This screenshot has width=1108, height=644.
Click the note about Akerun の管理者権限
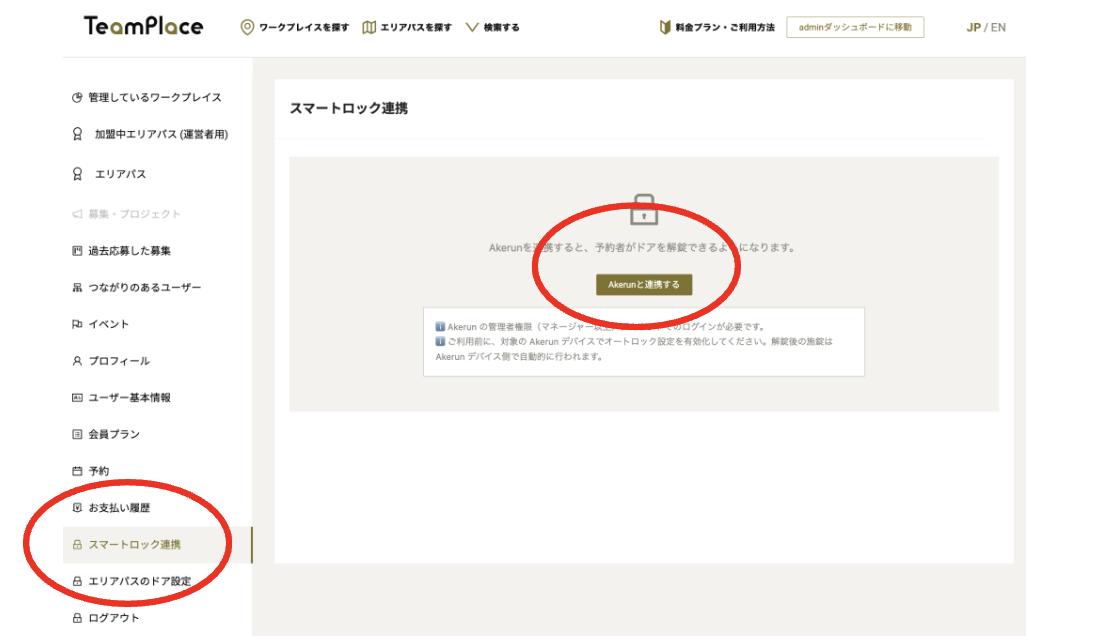(606, 327)
